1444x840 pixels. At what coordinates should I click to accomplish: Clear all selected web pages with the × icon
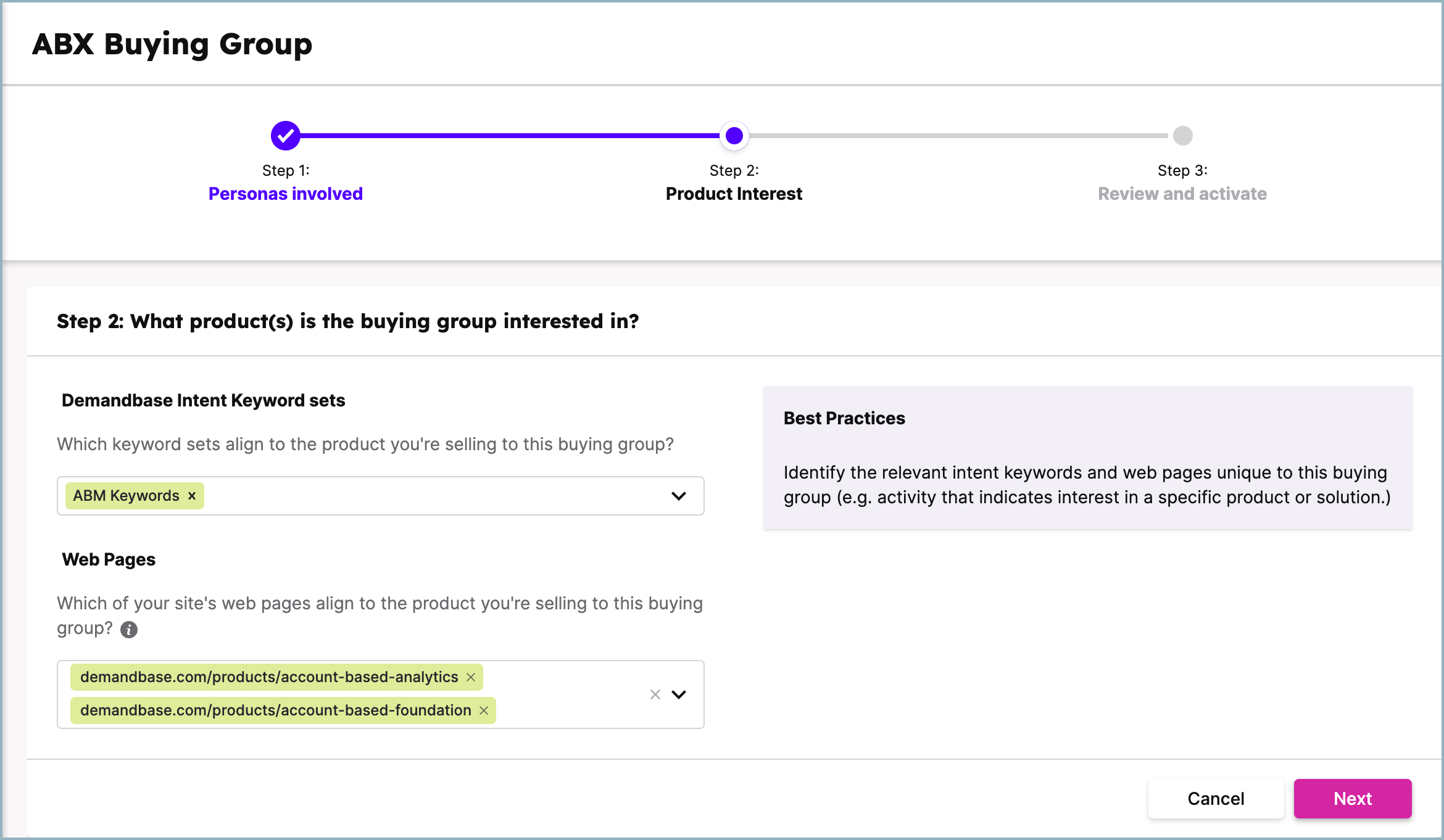pos(655,694)
